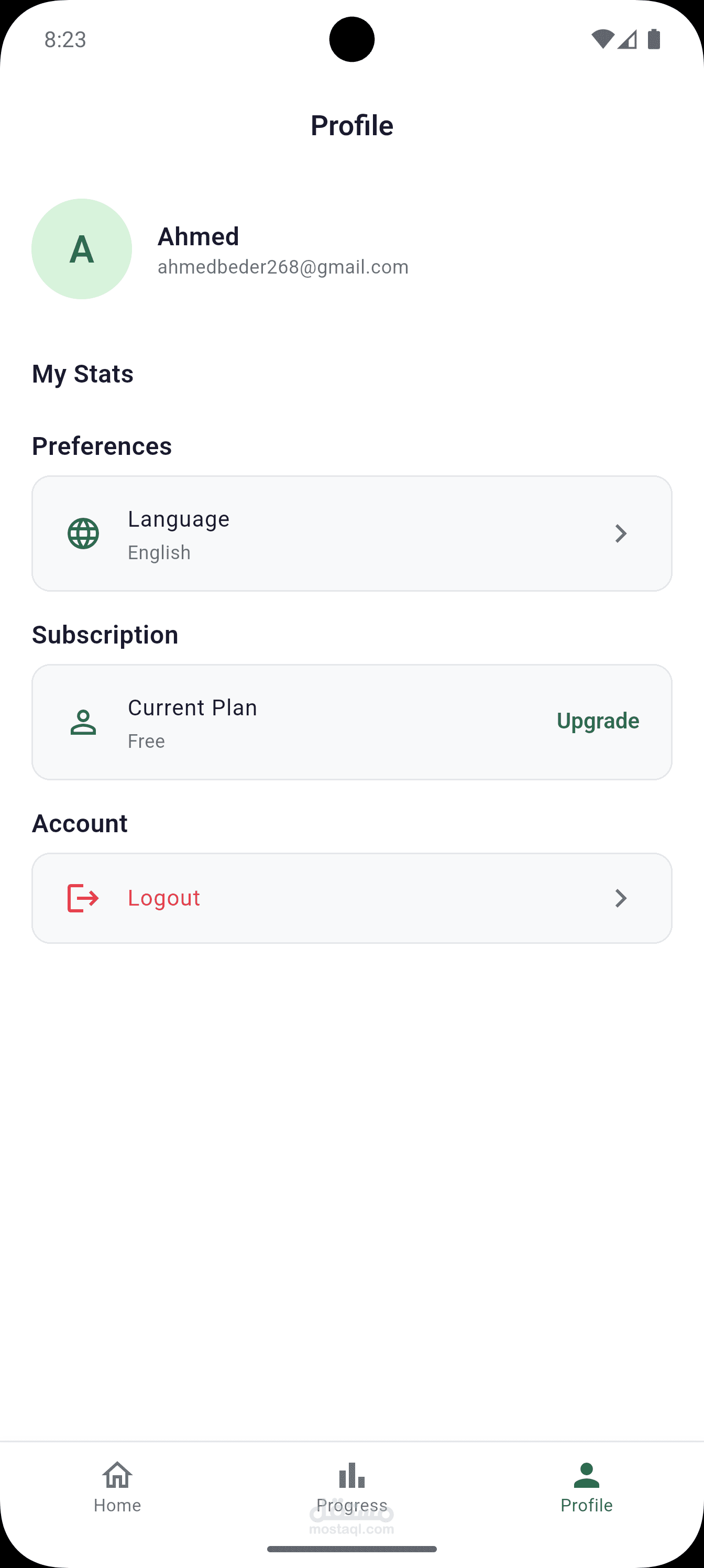Switch to the Progress tab label
This screenshot has height=1568, width=704.
(x=351, y=1505)
